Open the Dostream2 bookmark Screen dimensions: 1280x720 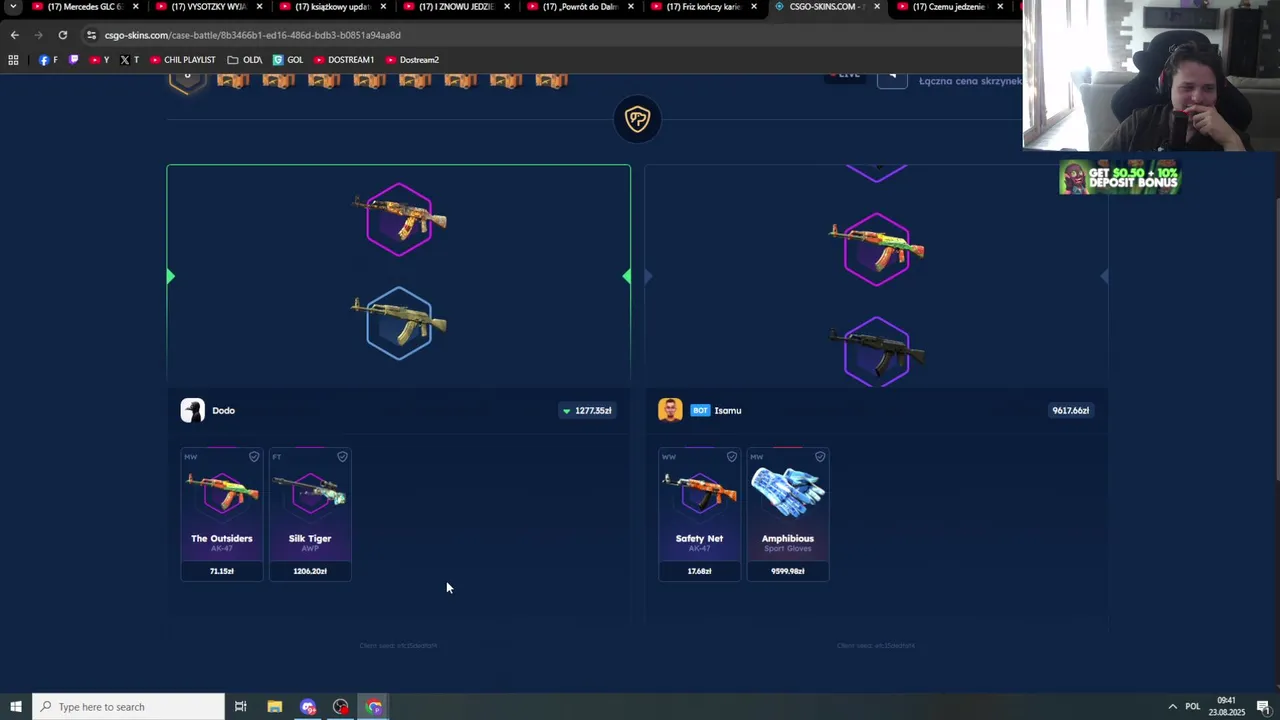(x=411, y=60)
